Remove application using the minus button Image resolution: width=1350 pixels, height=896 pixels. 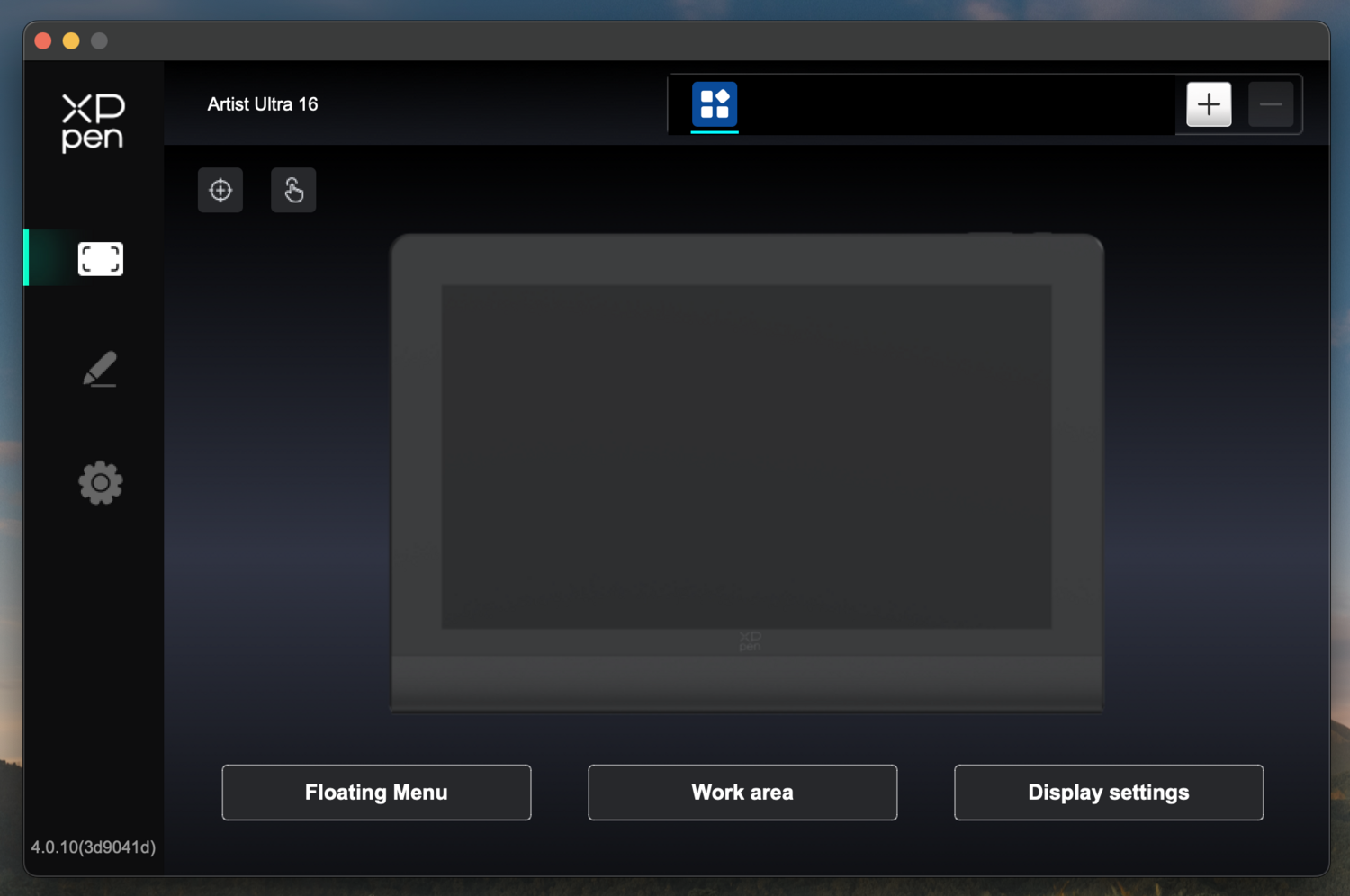pyautogui.click(x=1271, y=104)
